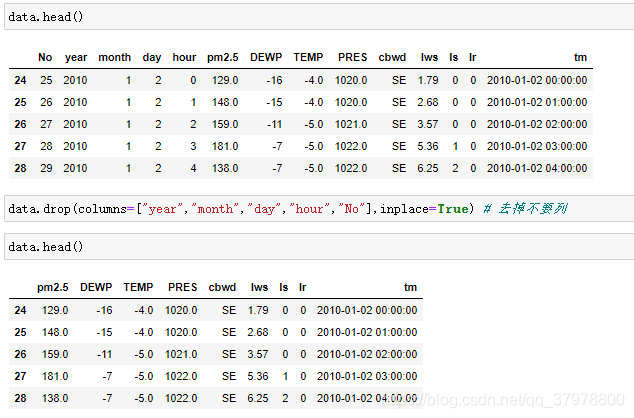This screenshot has height=418, width=634.
Task: Click Iws value 2.68 in second table
Action: click(x=258, y=332)
